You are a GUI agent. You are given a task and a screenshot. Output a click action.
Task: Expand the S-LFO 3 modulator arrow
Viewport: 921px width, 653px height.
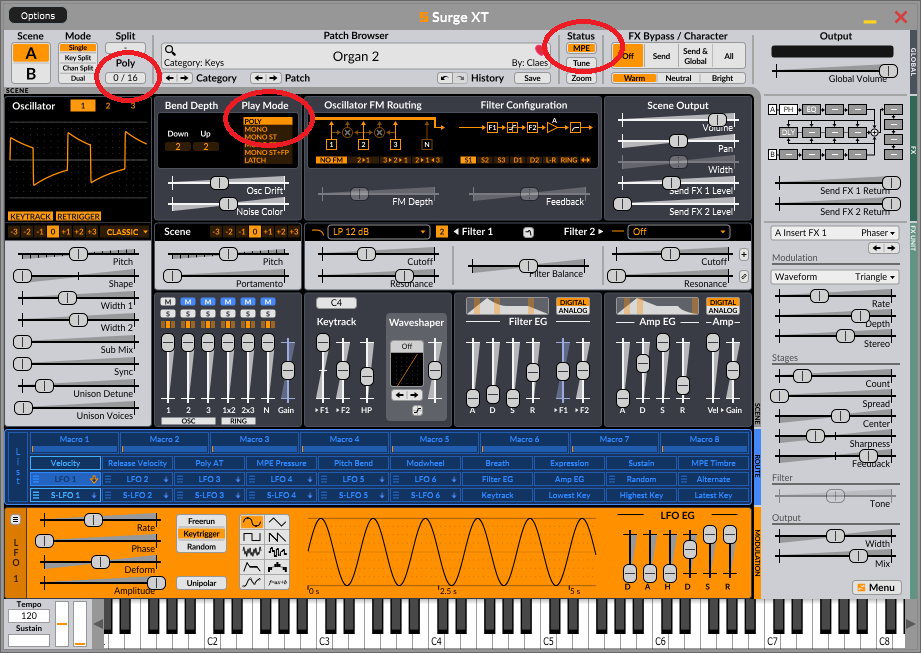pyautogui.click(x=238, y=495)
